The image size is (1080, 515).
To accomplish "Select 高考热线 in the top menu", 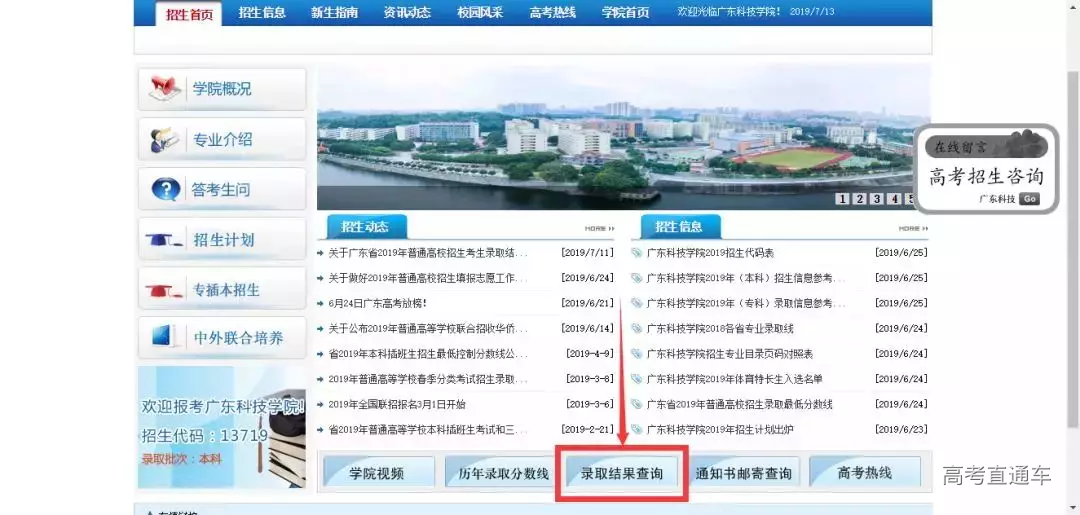I will (553, 13).
